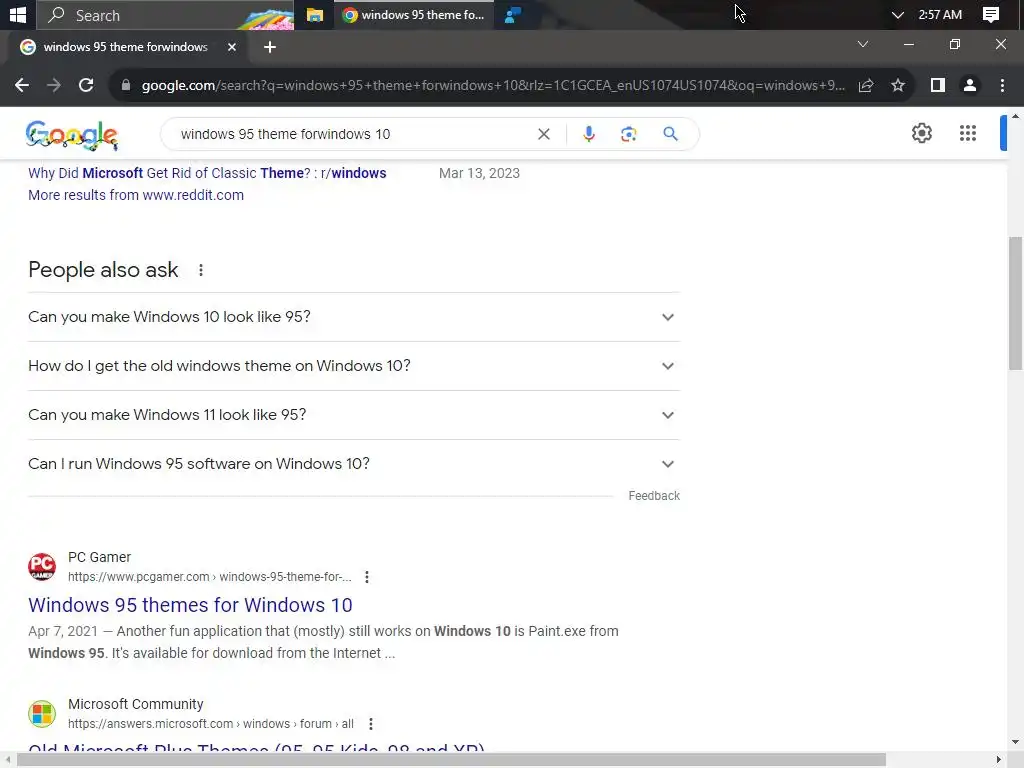1024x768 pixels.
Task: Click the Microsoft Community favicon
Action: pos(42,713)
